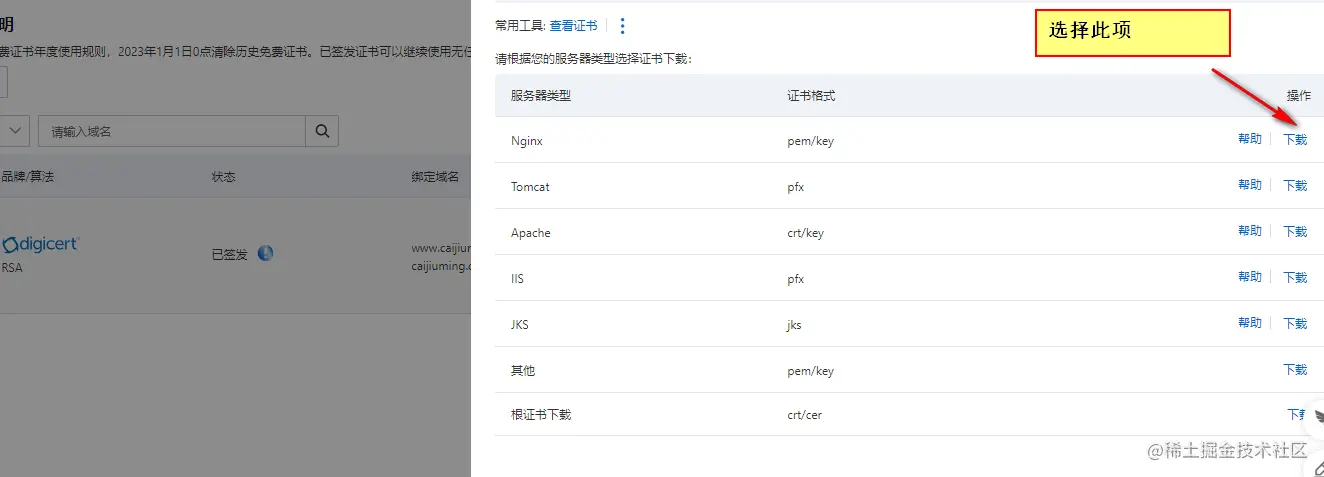
Task: Click the 绑定域名 column header in background
Action: [435, 177]
